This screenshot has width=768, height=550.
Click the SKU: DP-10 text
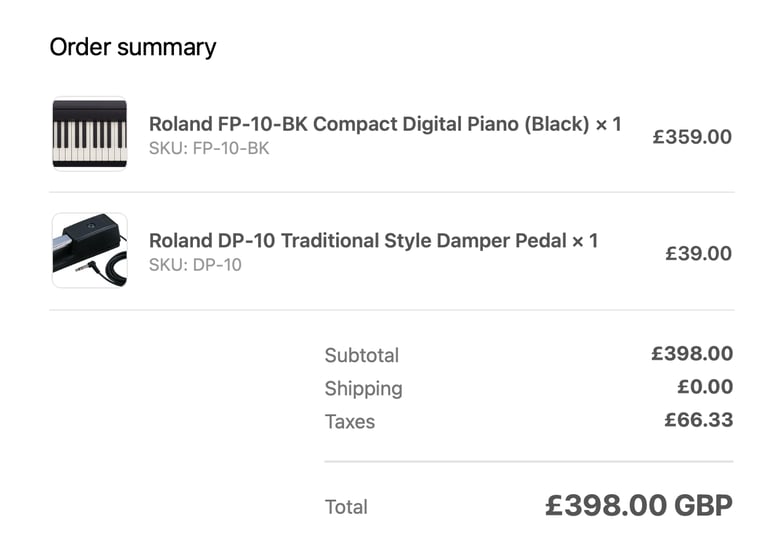click(x=195, y=265)
